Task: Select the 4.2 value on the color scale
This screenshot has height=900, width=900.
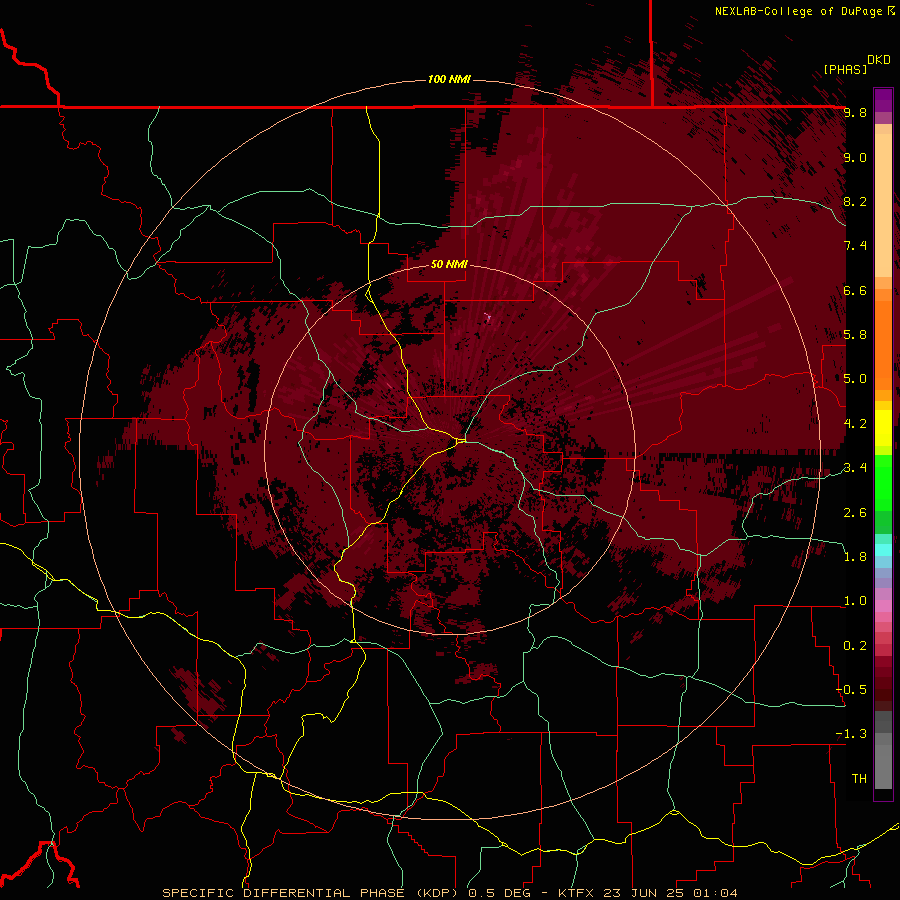Action: click(x=855, y=424)
